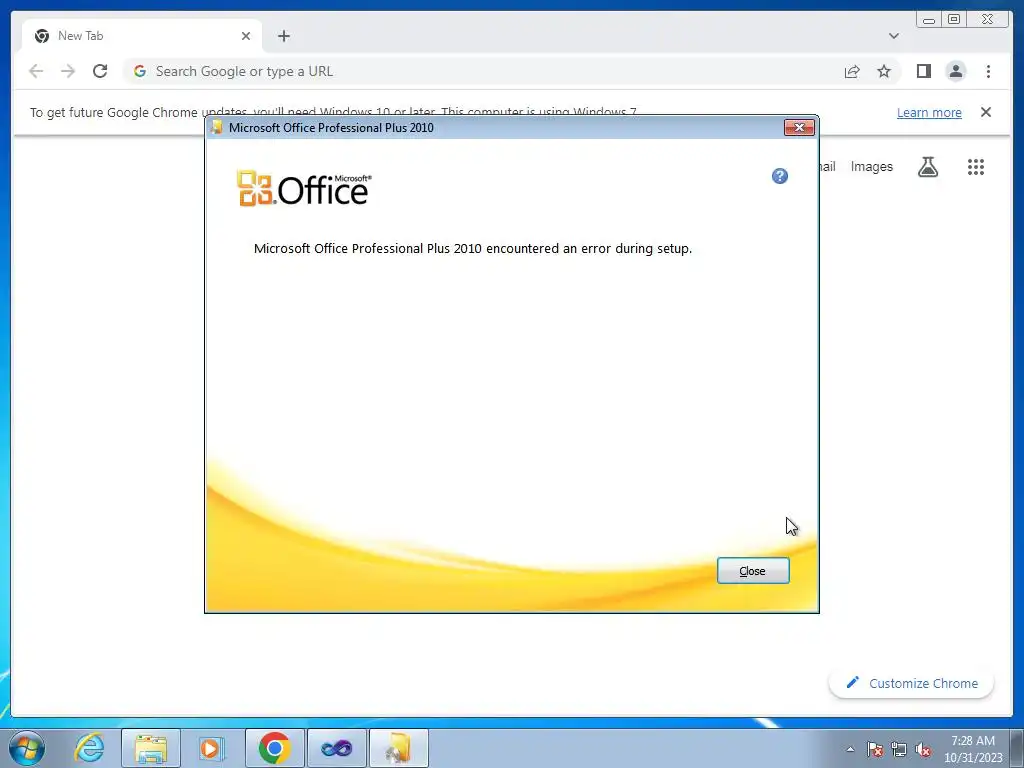Launch Internet Explorer from taskbar
This screenshot has width=1024, height=768.
89,748
